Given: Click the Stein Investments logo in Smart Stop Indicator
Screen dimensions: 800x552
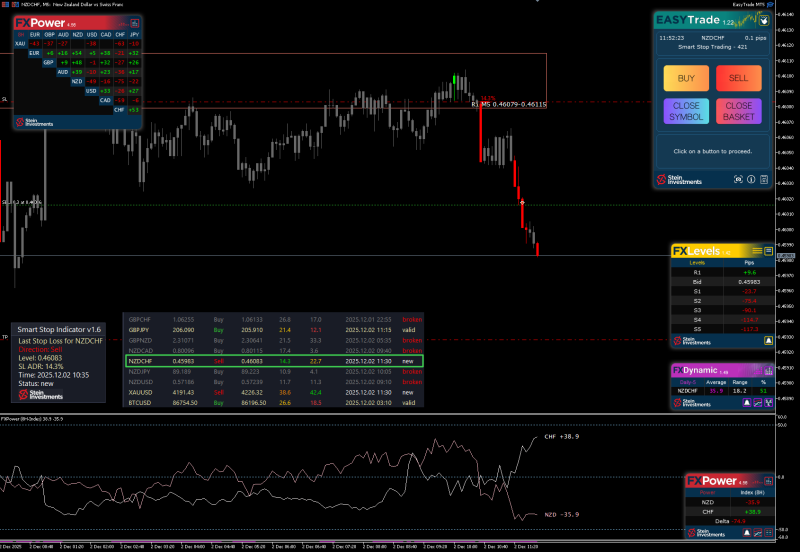Looking at the screenshot, I should (41, 394).
